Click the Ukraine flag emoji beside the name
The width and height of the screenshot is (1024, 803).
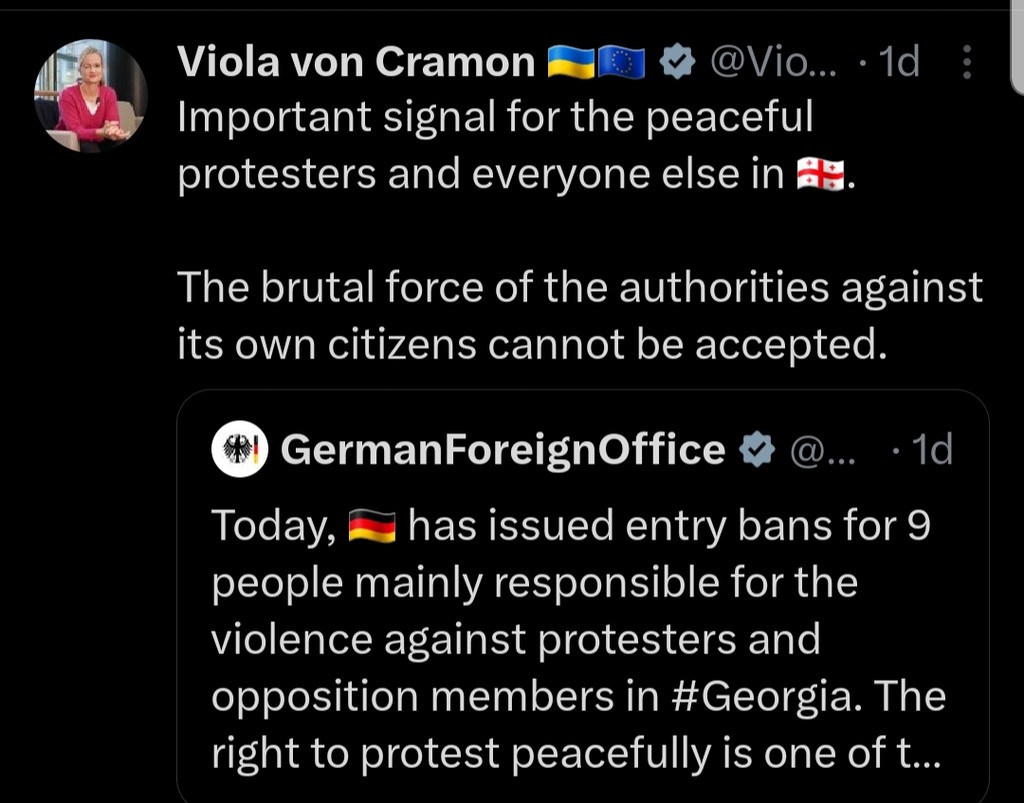pos(571,63)
